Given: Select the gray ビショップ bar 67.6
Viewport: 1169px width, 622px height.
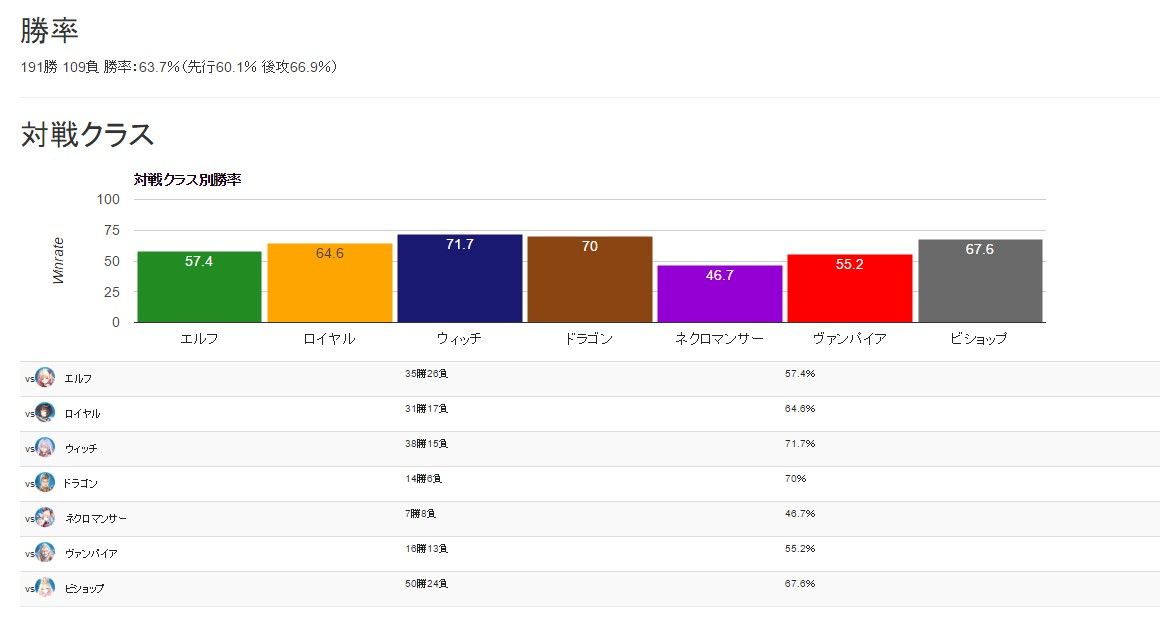Looking at the screenshot, I should click(x=980, y=281).
